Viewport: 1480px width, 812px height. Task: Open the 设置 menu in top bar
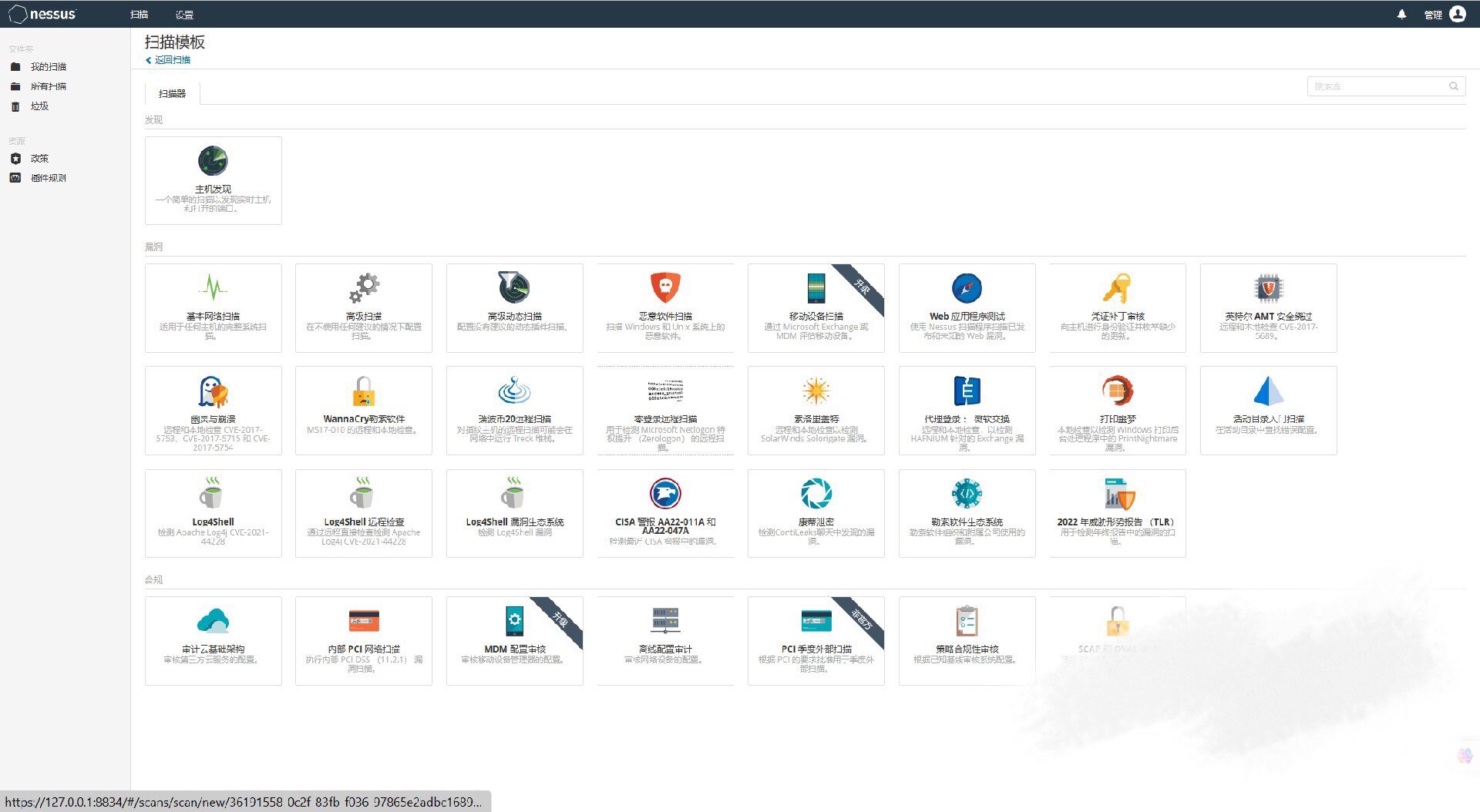[184, 15]
